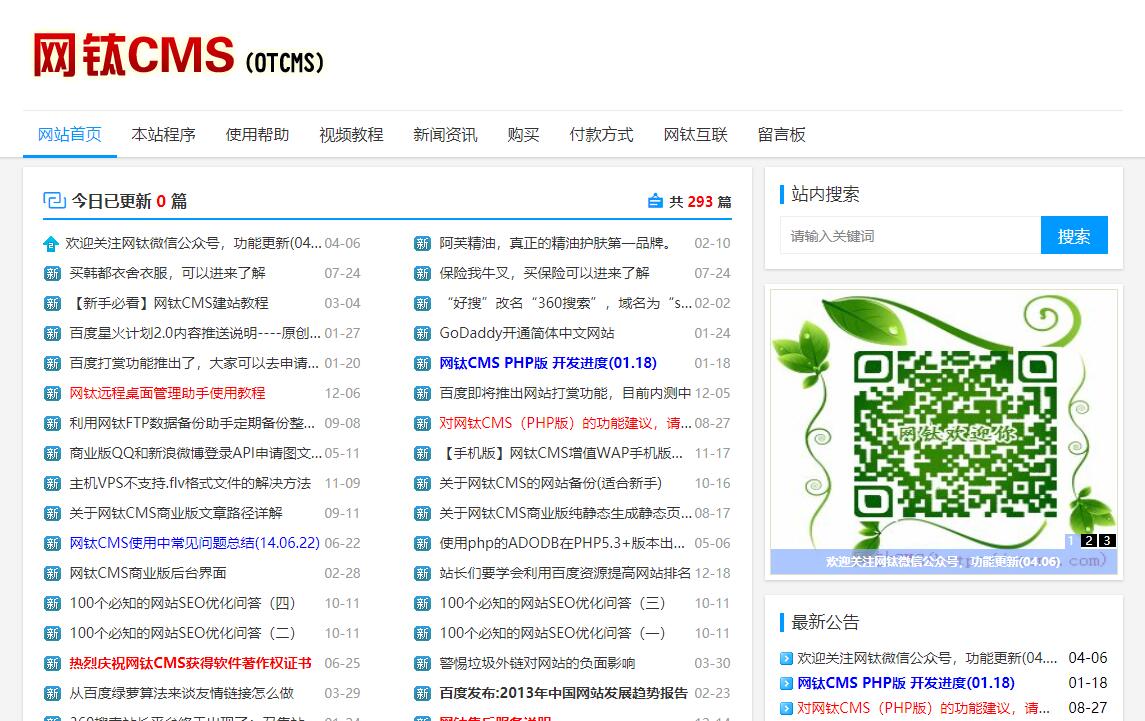Click the home icon before 欢迎关注网钛微信公众号
1145x721 pixels.
click(x=51, y=244)
